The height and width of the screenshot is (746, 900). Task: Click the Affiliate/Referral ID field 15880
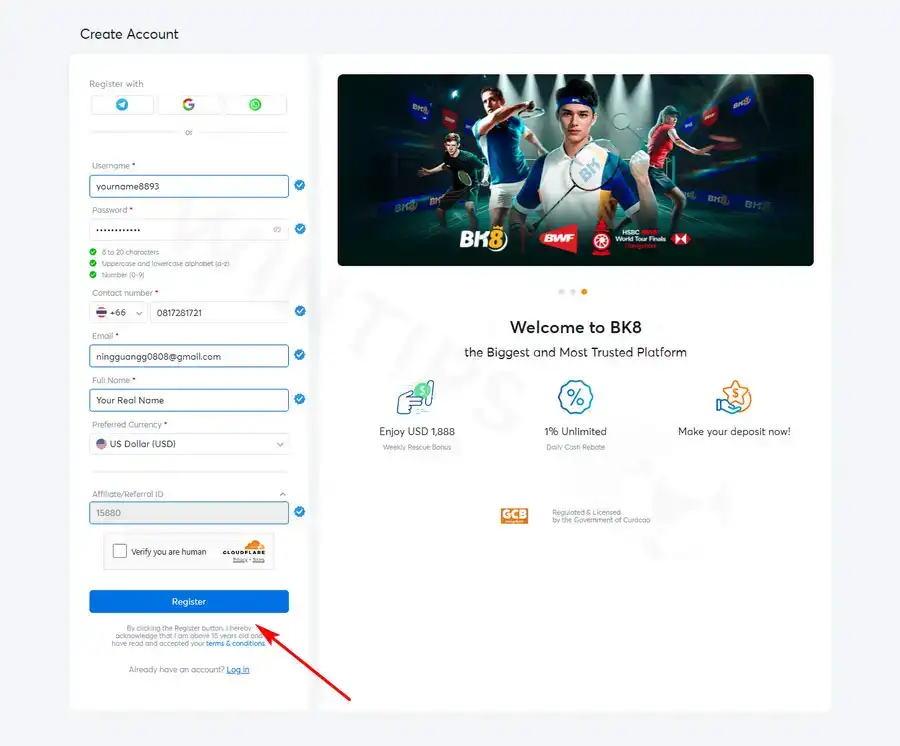[189, 513]
